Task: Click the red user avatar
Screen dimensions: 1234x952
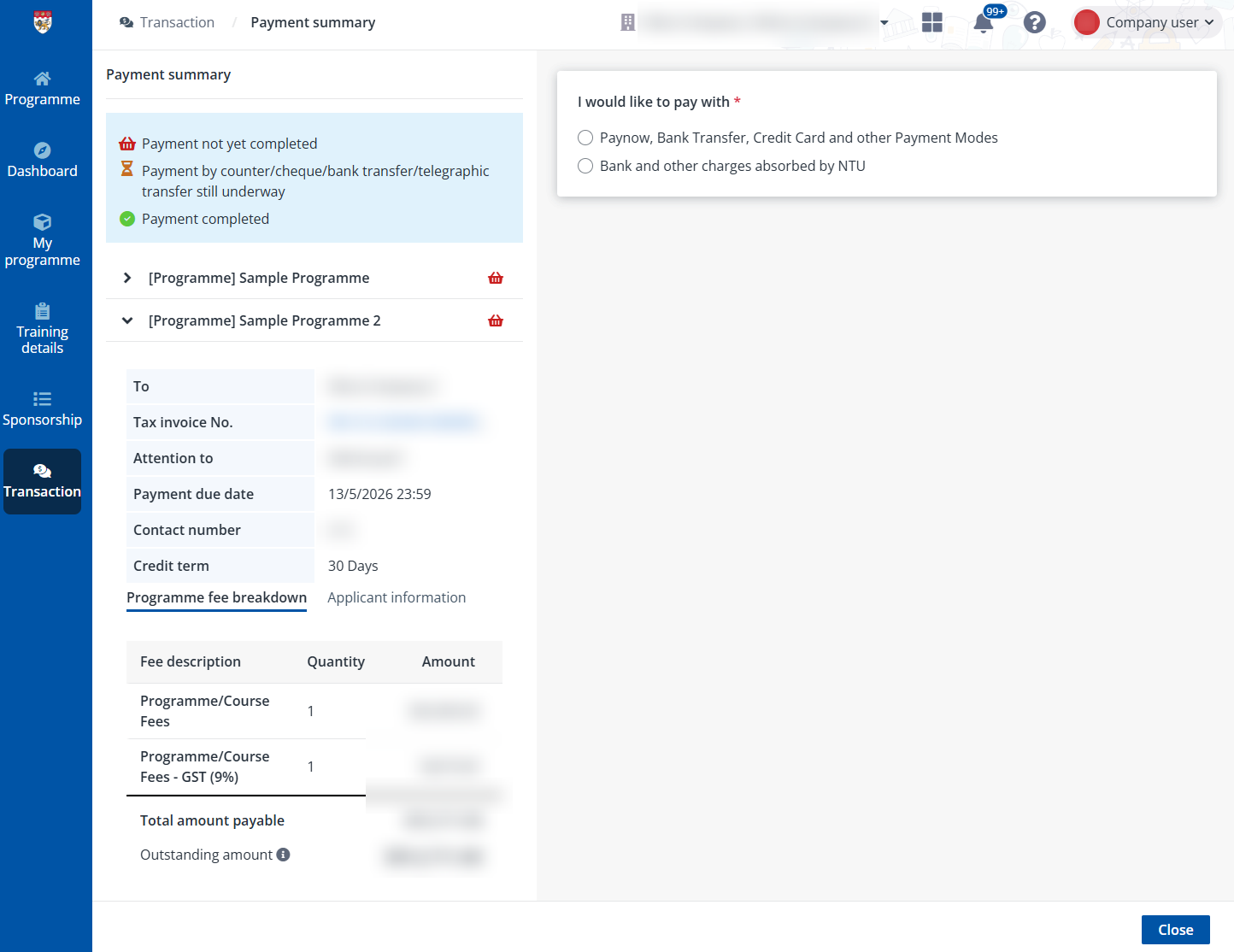Action: pos(1087,22)
